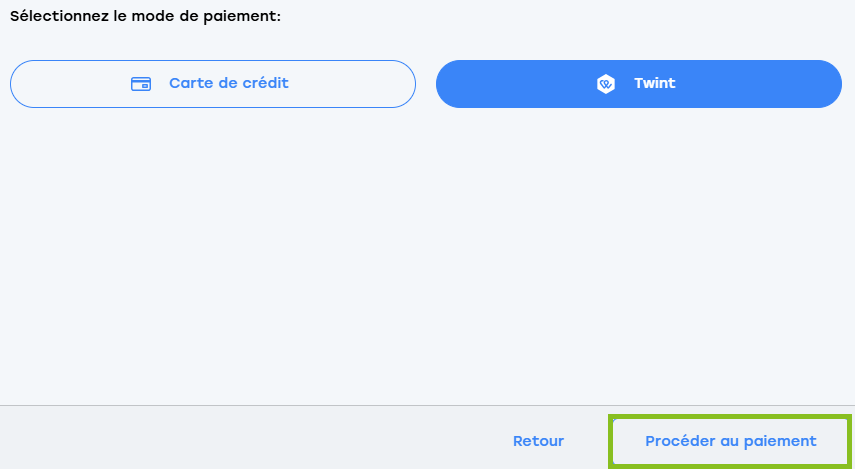Viewport: 855px width, 469px height.
Task: Click 'Sélectionnez le mode de paiement' heading
Action: [x=145, y=16]
